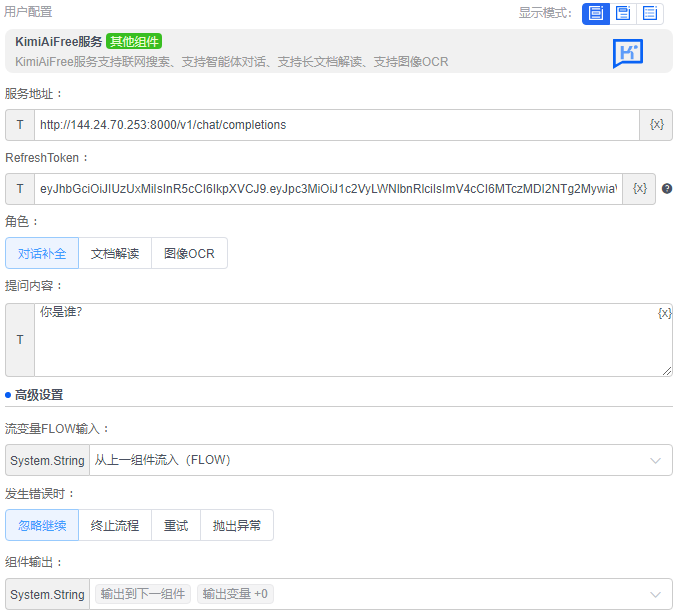
Task: Open help tooltip next to RefreshToken
Action: click(x=667, y=188)
